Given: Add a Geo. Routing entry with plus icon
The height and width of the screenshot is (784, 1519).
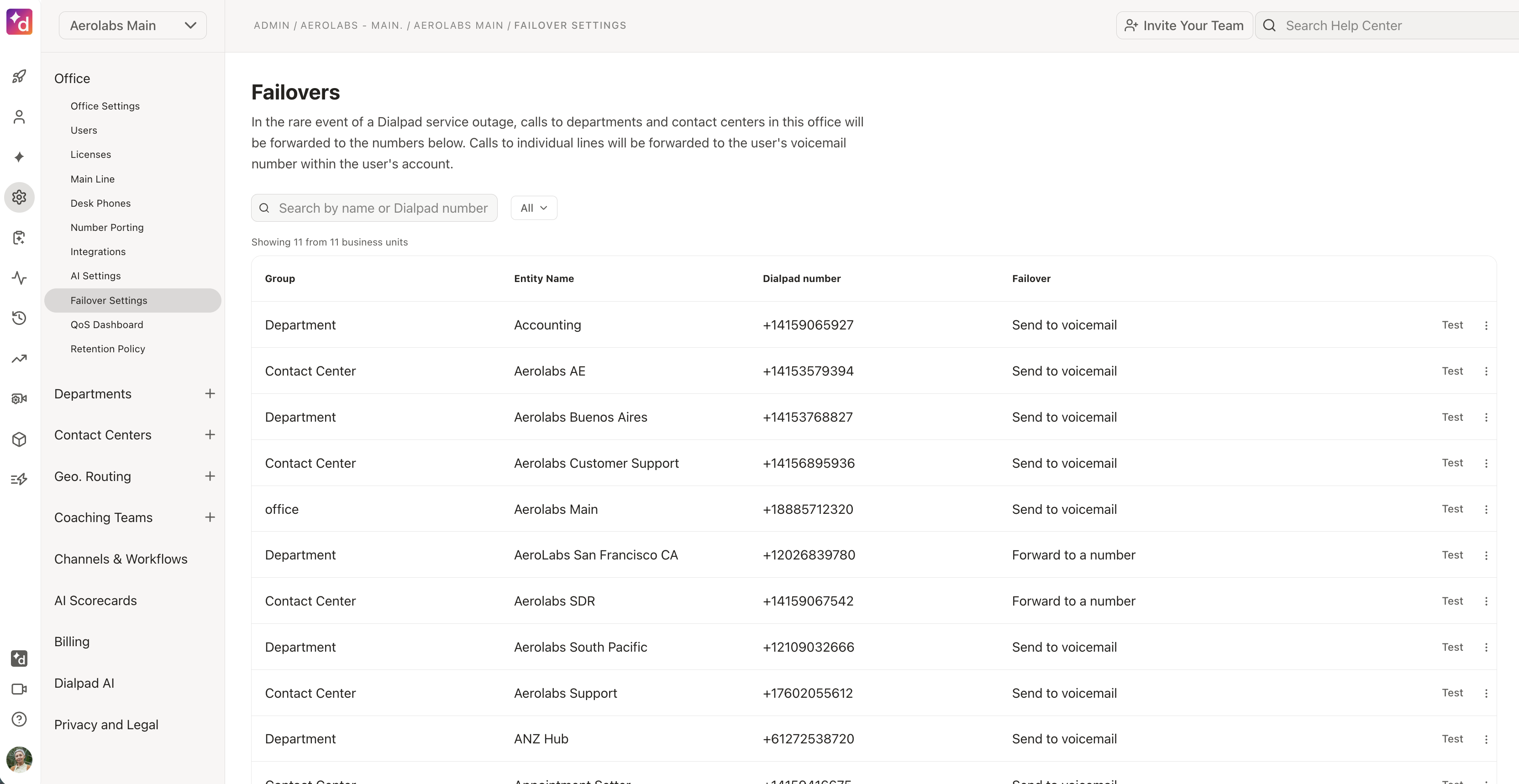Looking at the screenshot, I should click(x=210, y=476).
